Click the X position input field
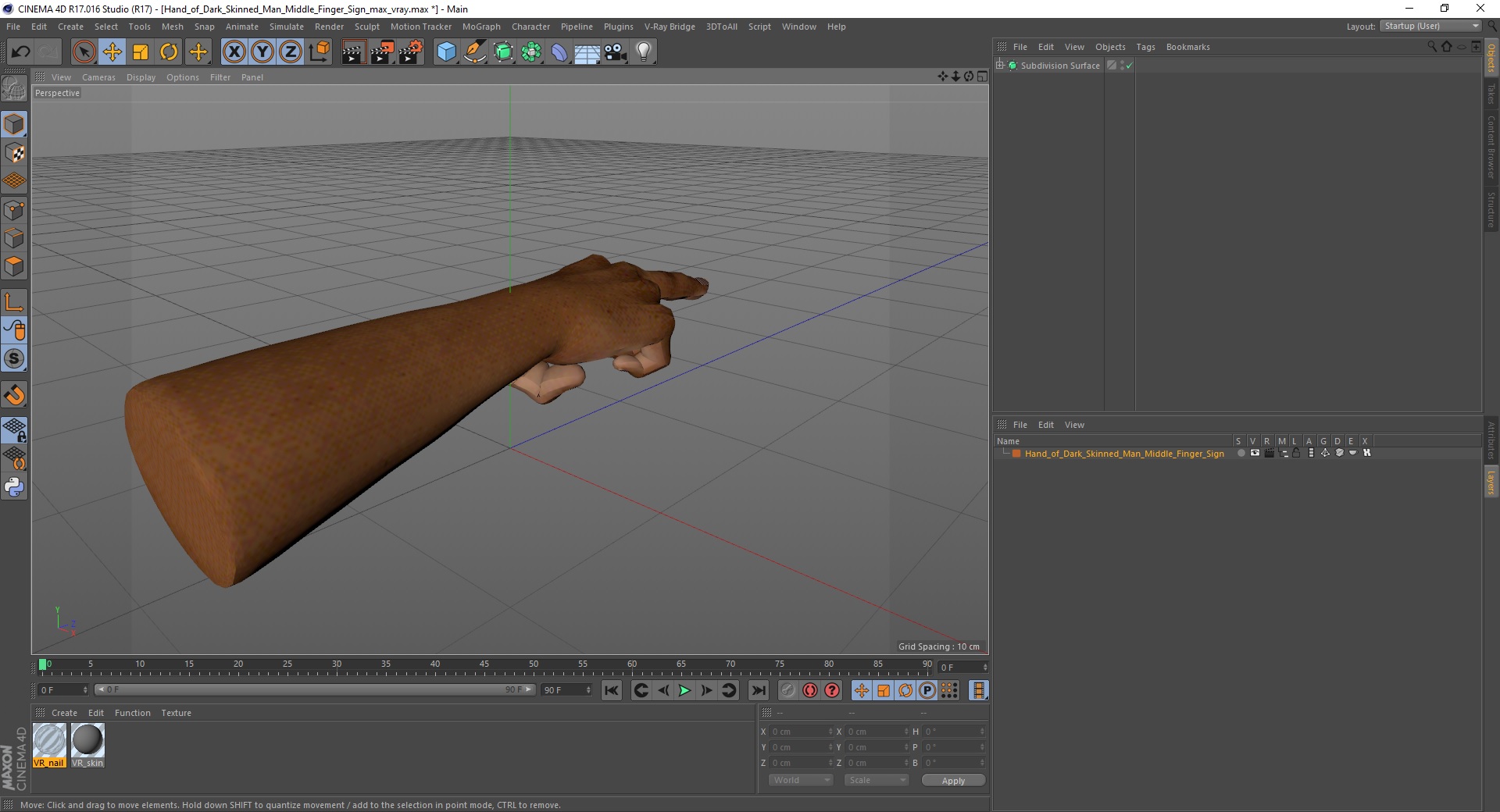Viewport: 1500px width, 812px height. click(802, 732)
